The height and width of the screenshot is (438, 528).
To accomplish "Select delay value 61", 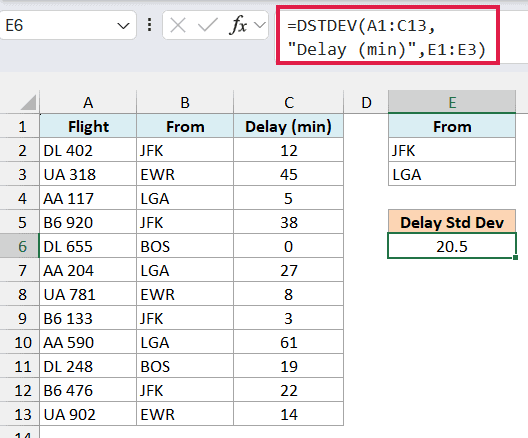I will click(x=289, y=342).
